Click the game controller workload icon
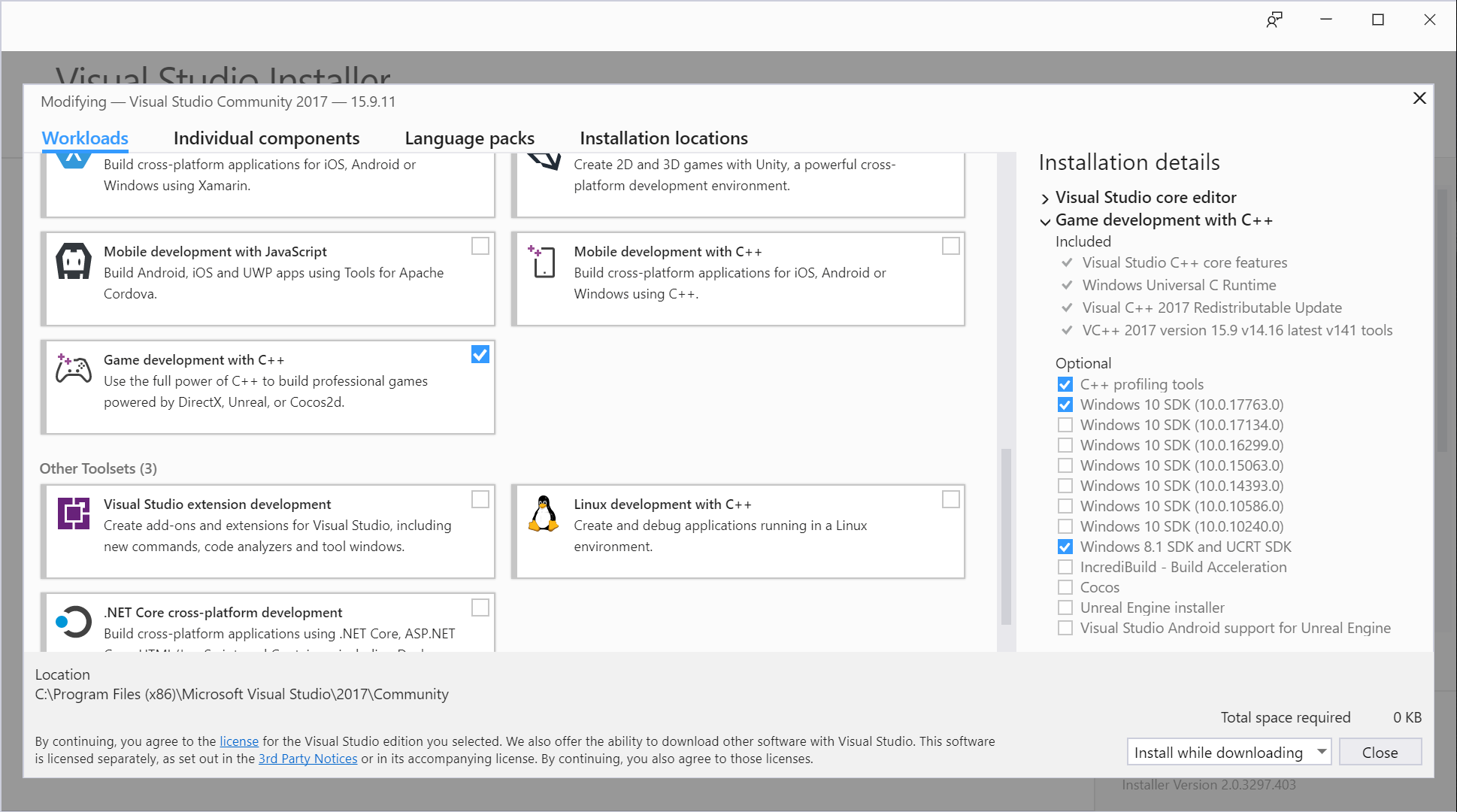Viewport: 1457px width, 812px height. 74,368
